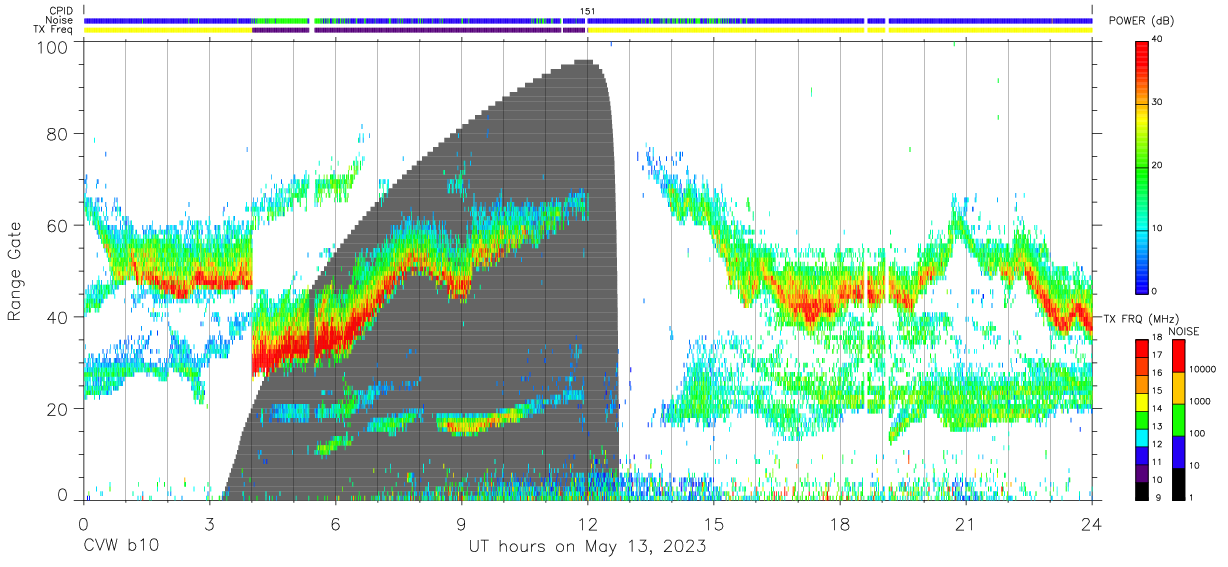
Task: Click the CPID value "151"
Action: (587, 11)
